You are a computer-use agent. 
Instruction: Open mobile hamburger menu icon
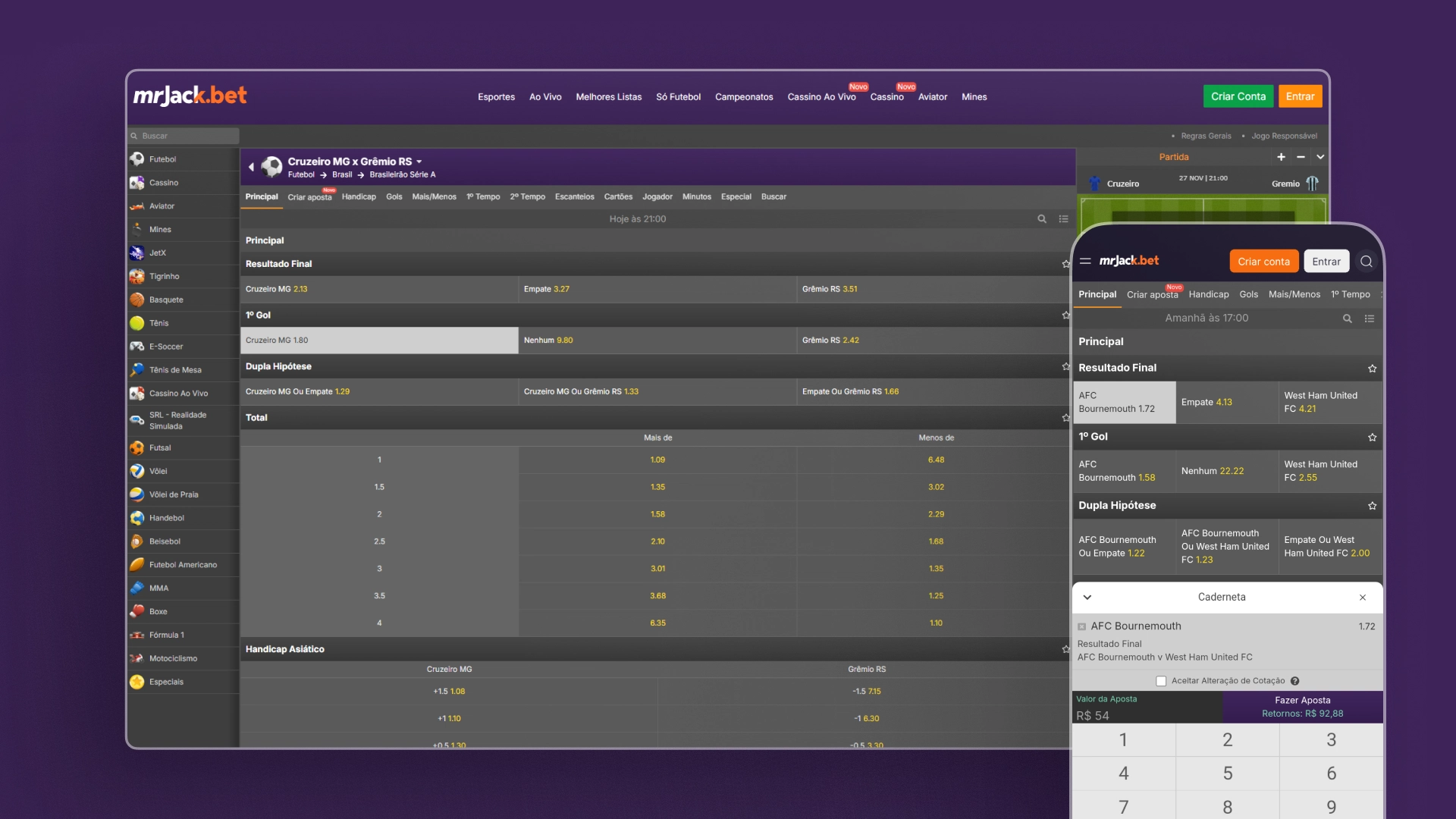point(1085,261)
